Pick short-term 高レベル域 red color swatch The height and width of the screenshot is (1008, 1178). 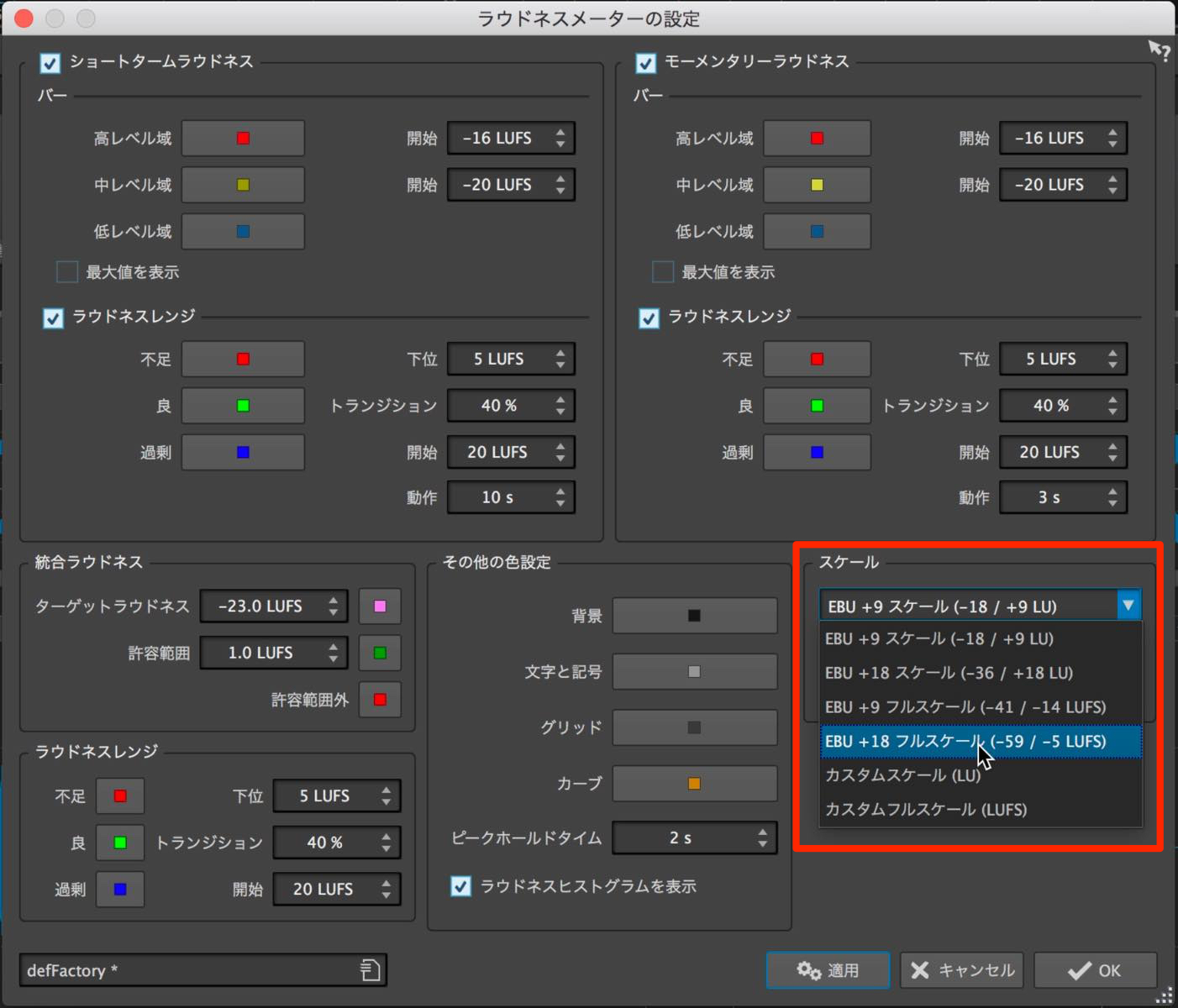tap(243, 139)
